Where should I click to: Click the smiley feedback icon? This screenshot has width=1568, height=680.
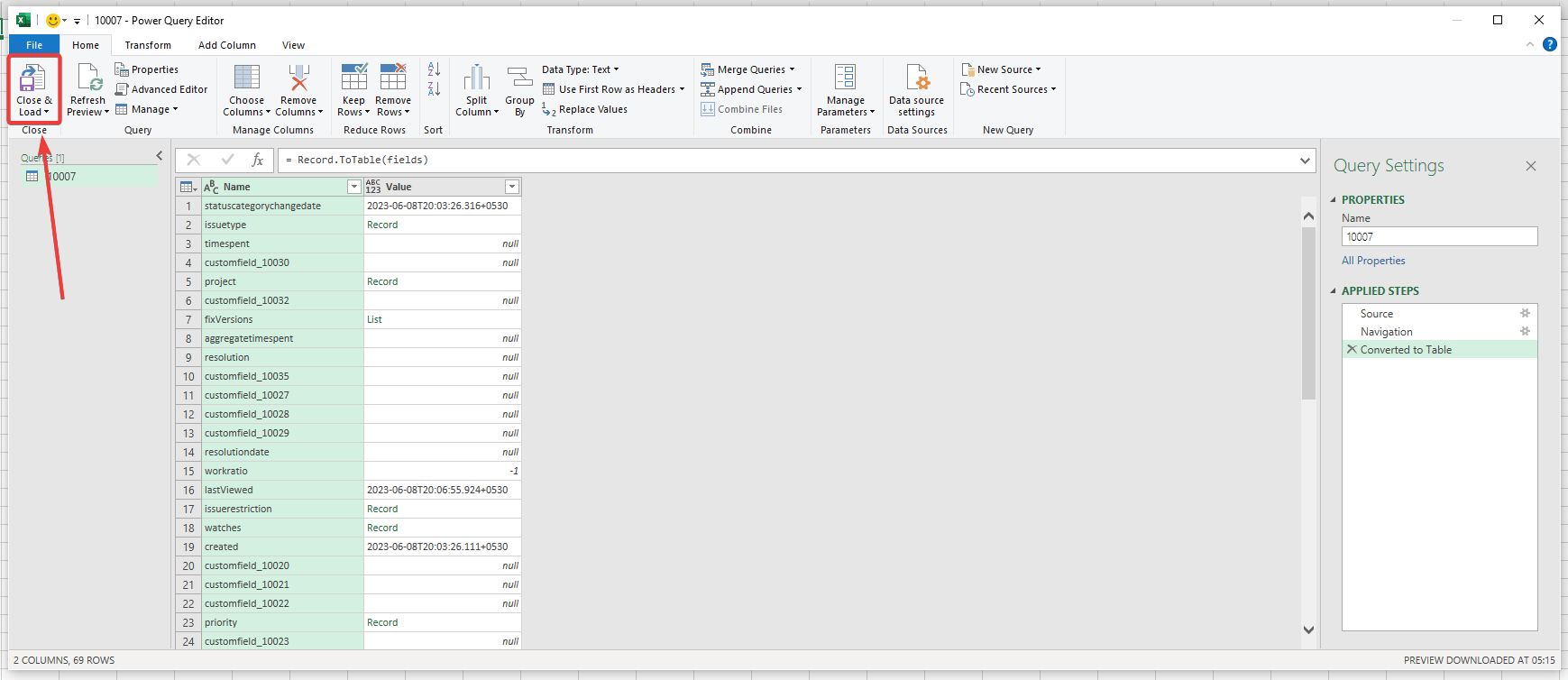pyautogui.click(x=53, y=20)
